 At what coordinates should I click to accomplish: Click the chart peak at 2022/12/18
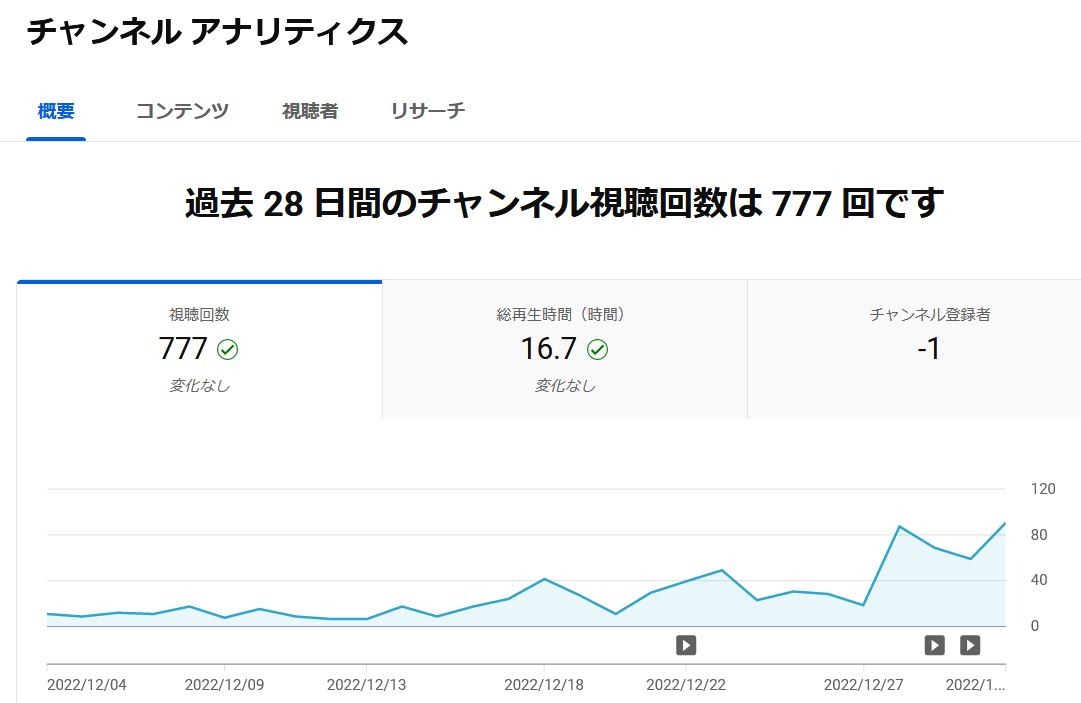click(x=543, y=579)
